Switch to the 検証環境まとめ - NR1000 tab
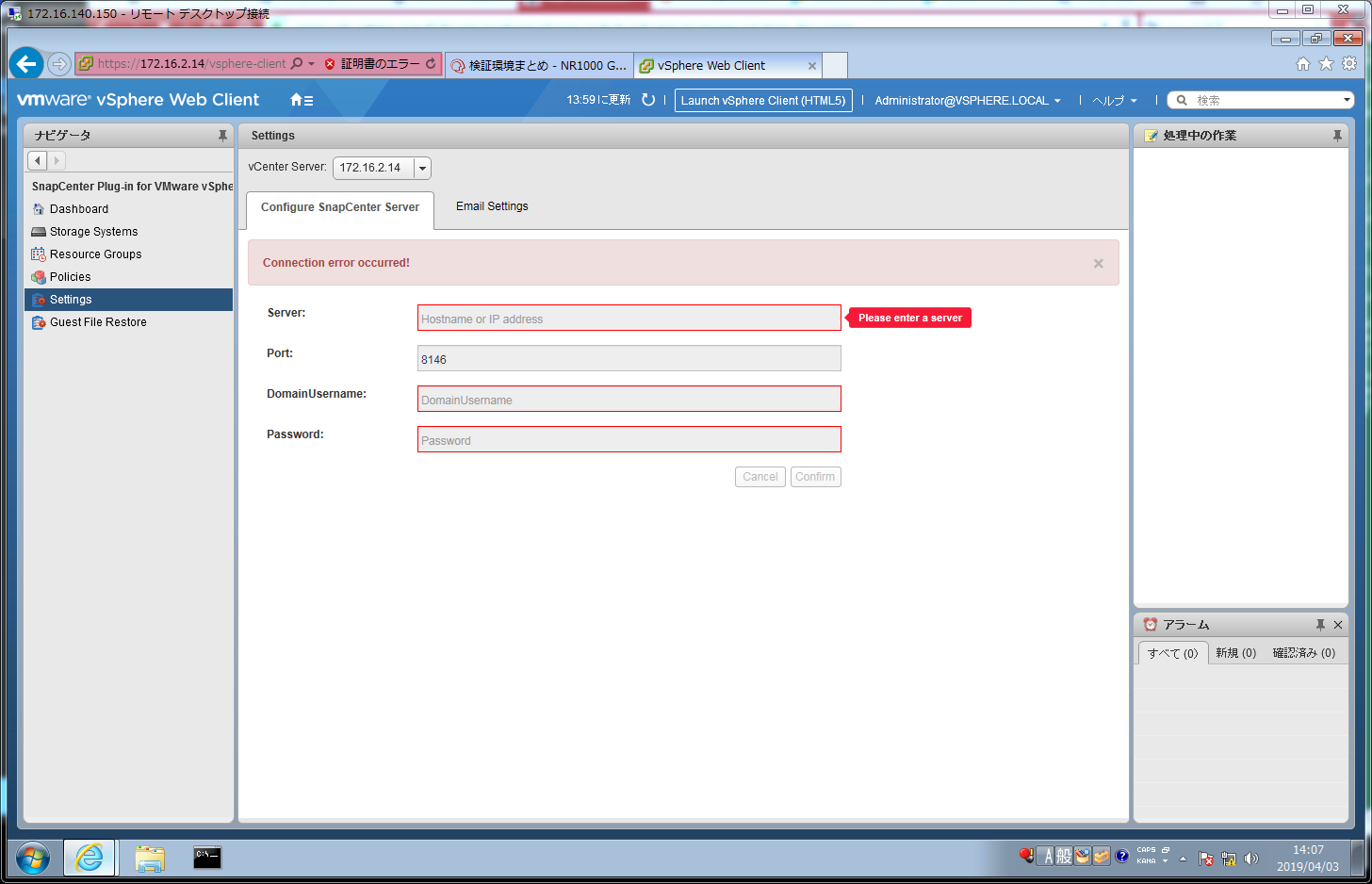Viewport: 1372px width, 884px height. click(x=539, y=65)
